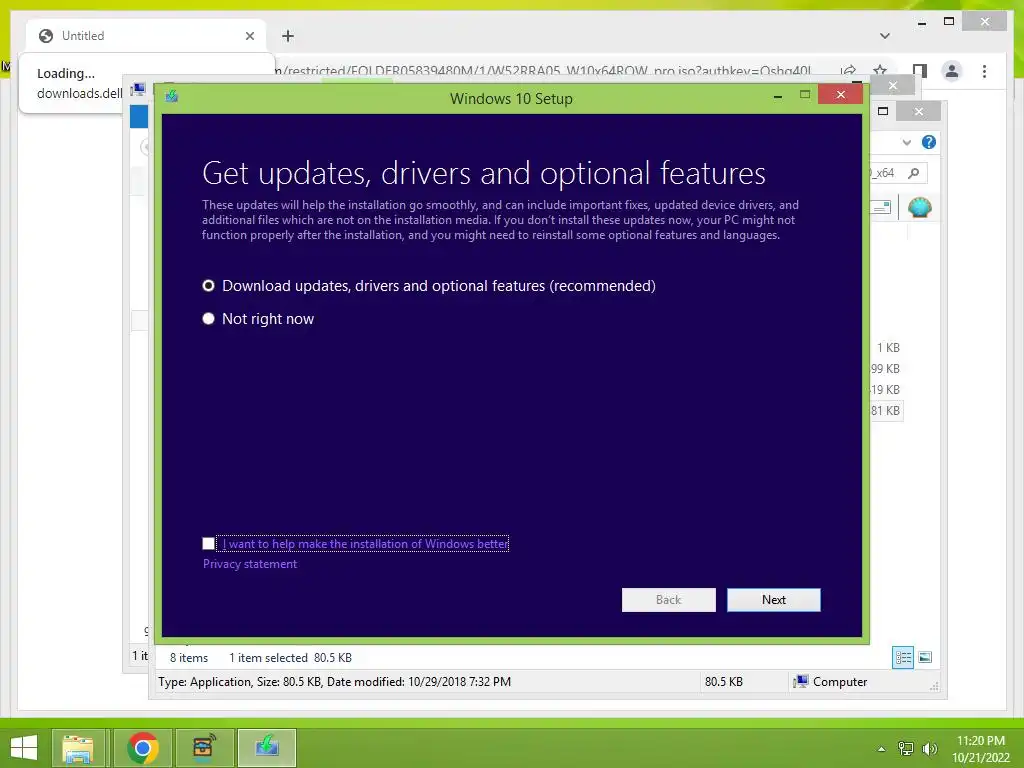Screen dimensions: 1024x768
Task: Click the Computer label in status bar
Action: pos(840,681)
